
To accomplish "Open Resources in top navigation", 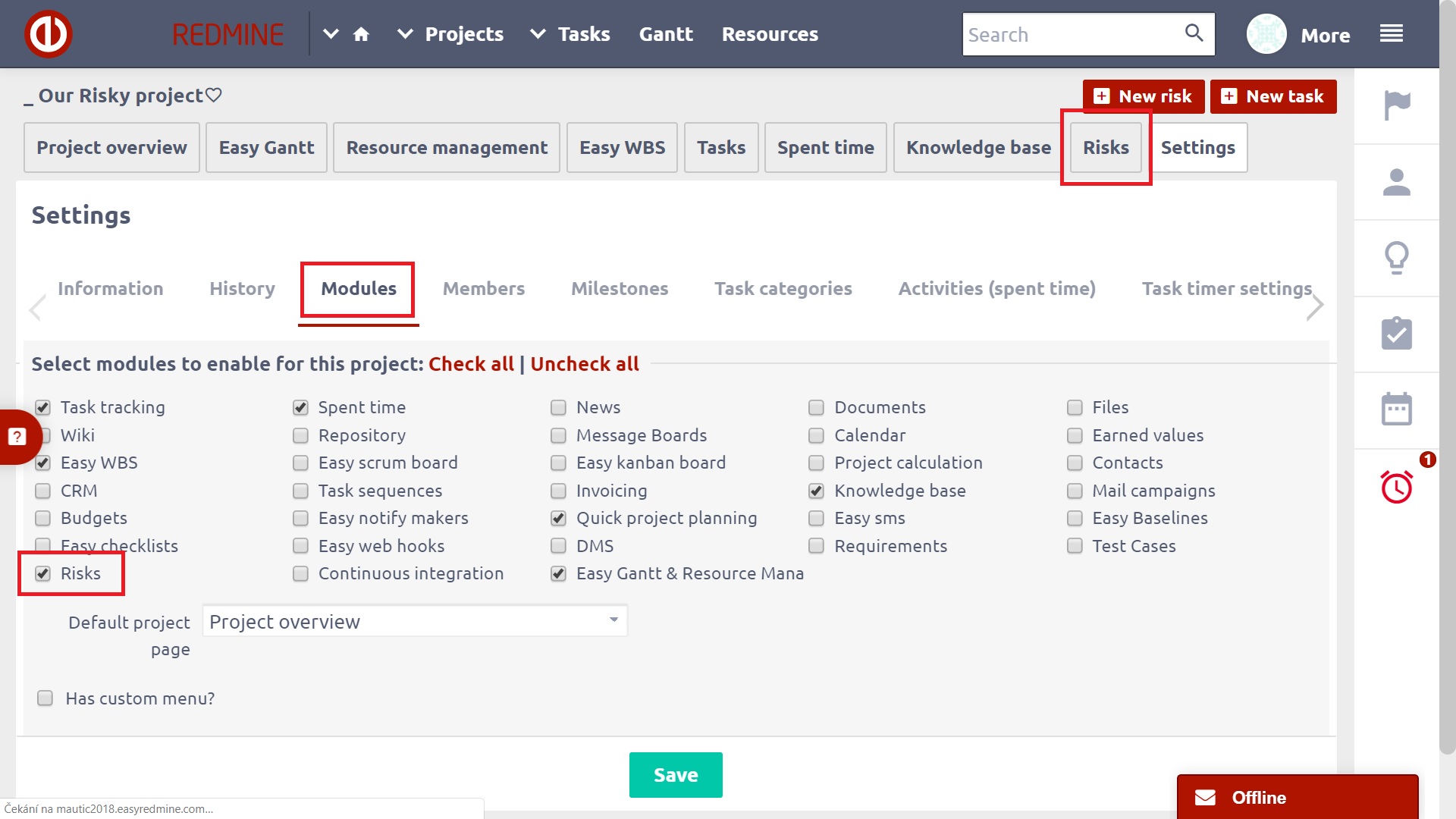I will [x=770, y=34].
